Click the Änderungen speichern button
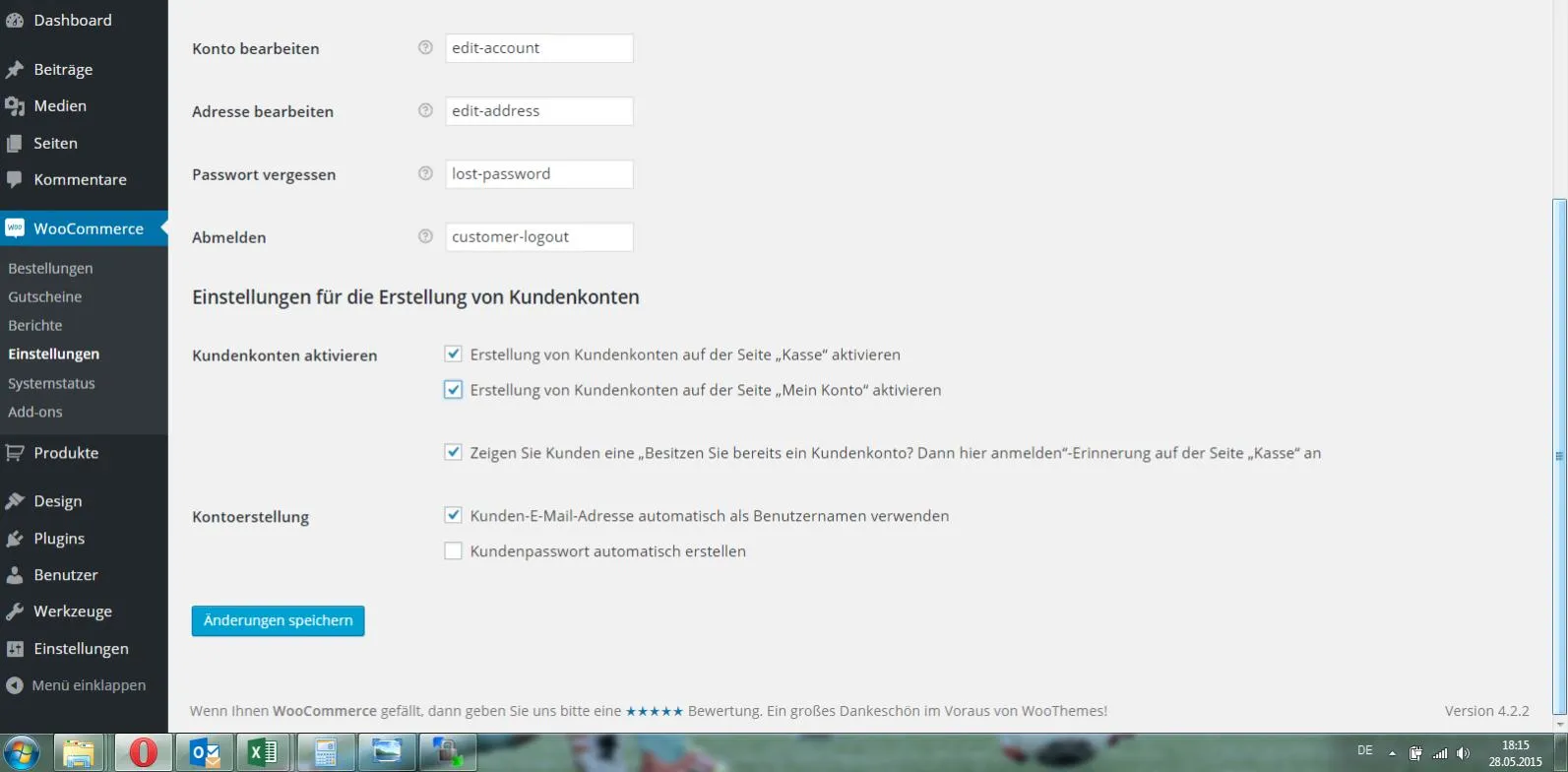The width and height of the screenshot is (1568, 772). 278,620
